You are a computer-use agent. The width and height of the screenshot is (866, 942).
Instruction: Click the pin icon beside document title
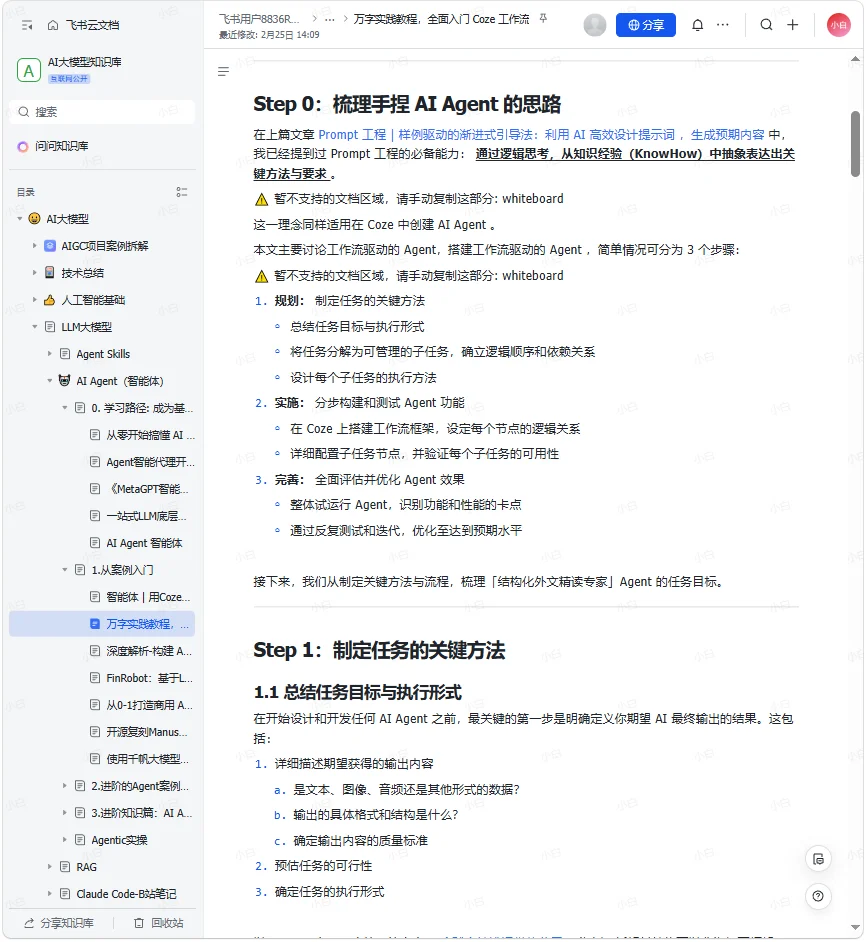[543, 19]
